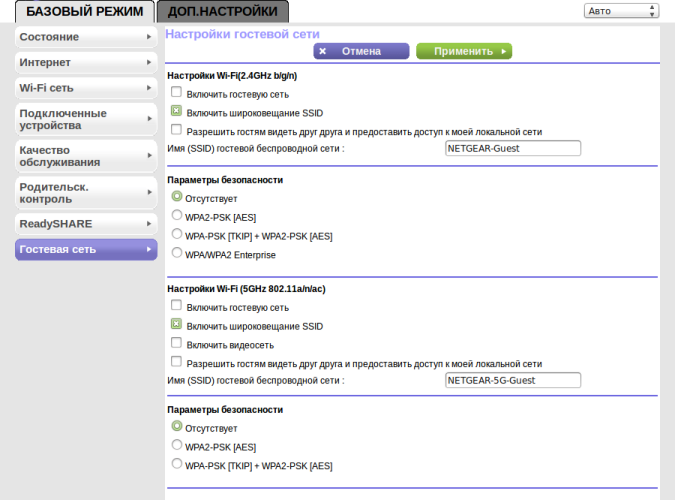The width and height of the screenshot is (675, 500).
Task: Click the green Применить button
Action: tap(464, 51)
